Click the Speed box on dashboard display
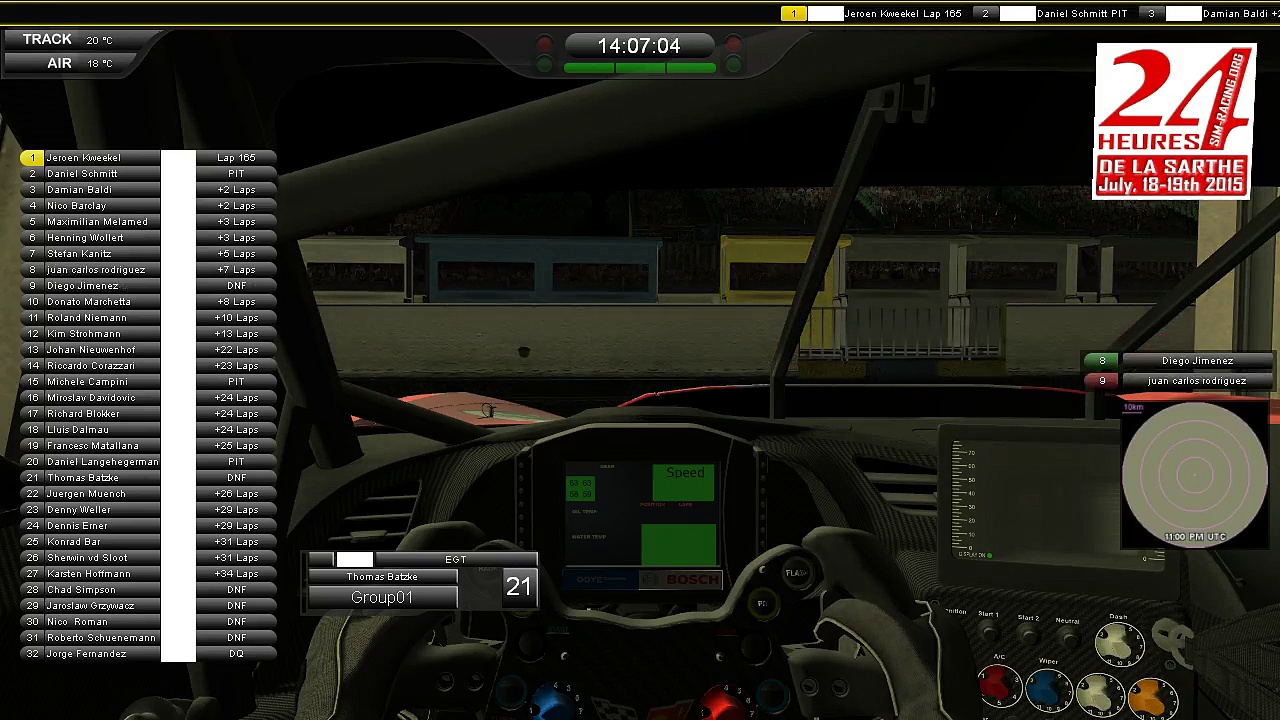 [684, 481]
